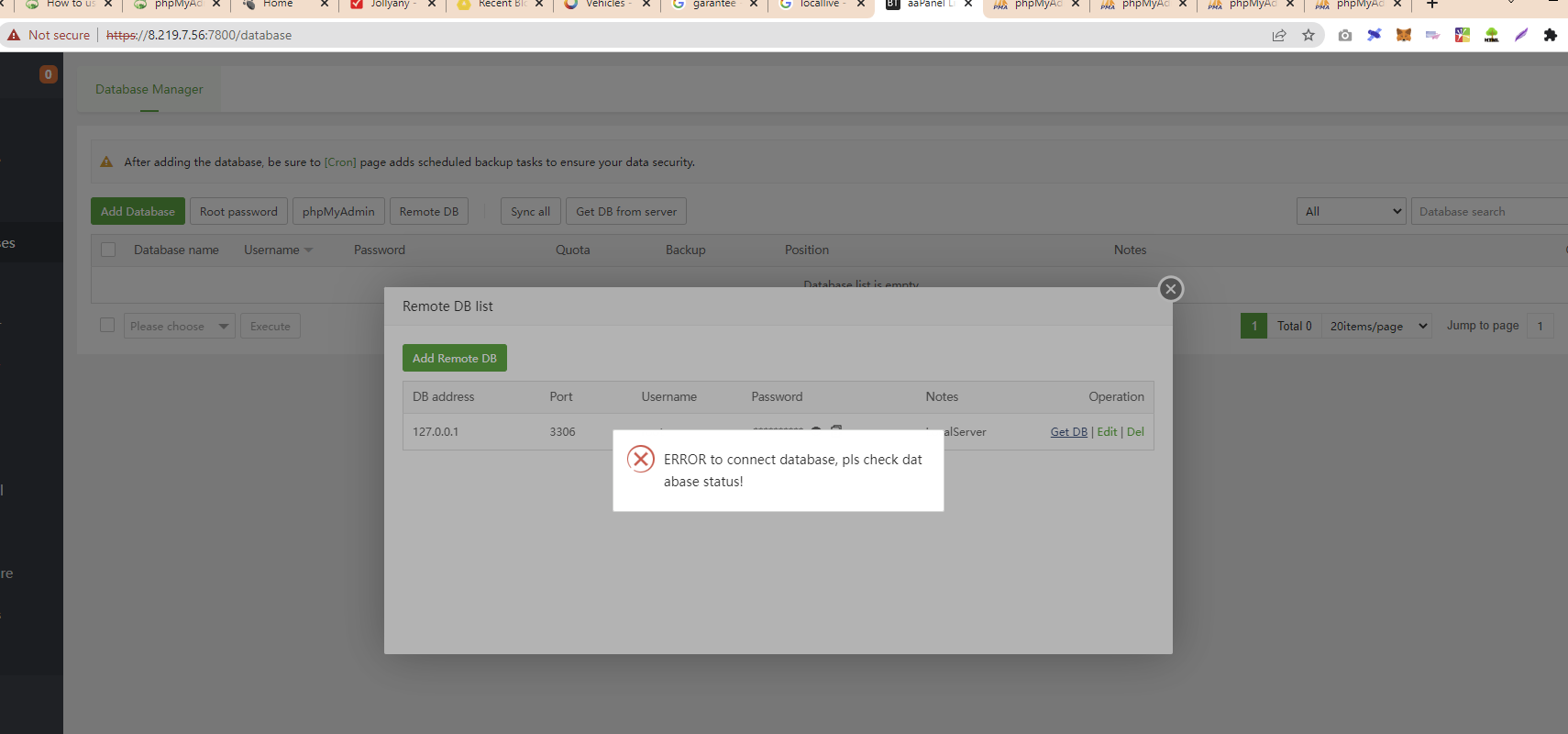
Task: Click the Add Remote DB button
Action: pos(455,358)
